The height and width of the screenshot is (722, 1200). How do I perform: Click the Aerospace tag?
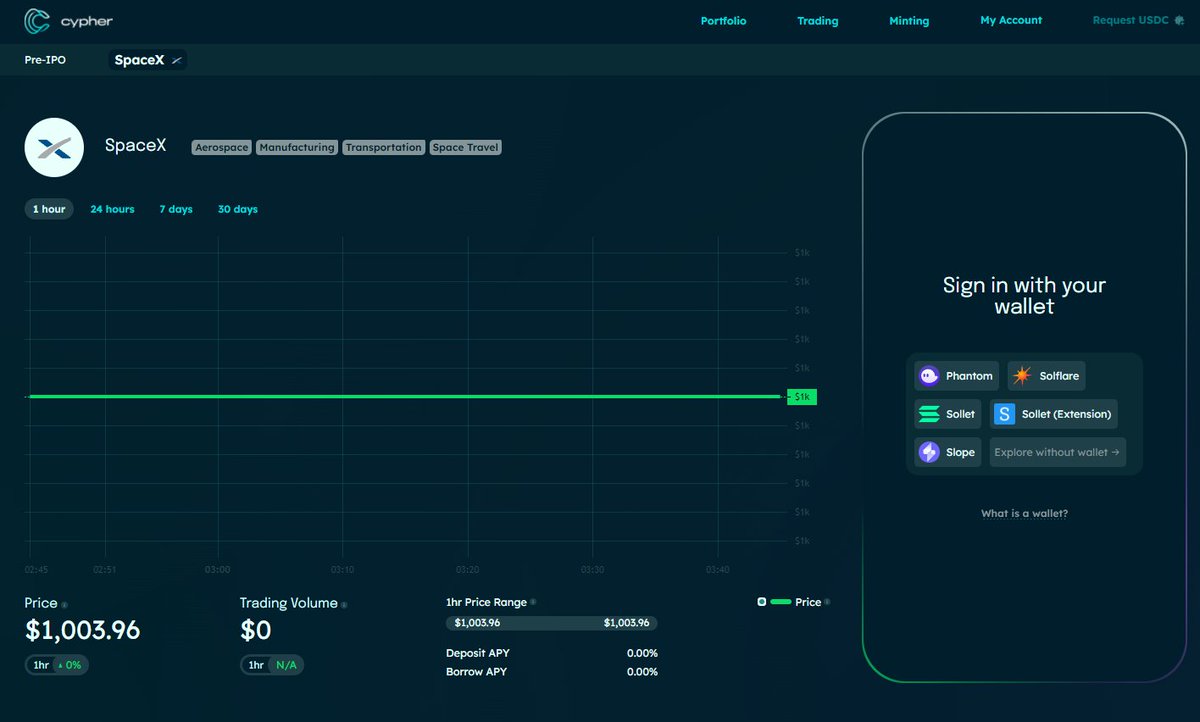coord(222,147)
